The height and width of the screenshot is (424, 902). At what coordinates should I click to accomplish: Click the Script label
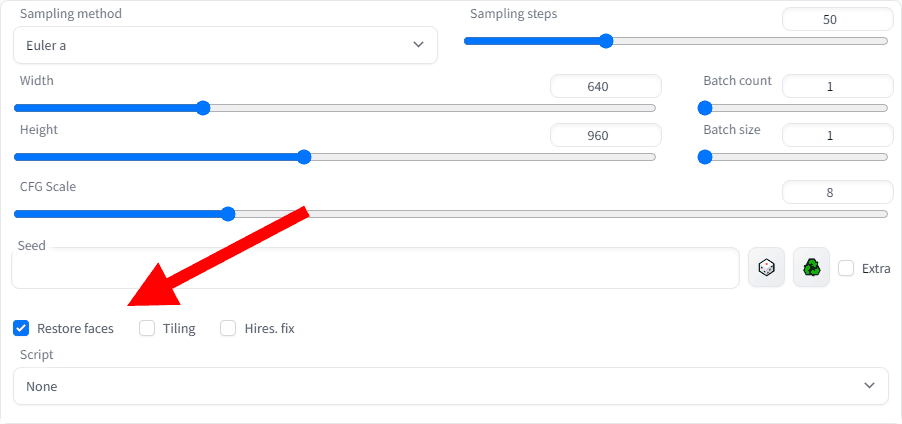click(36, 354)
